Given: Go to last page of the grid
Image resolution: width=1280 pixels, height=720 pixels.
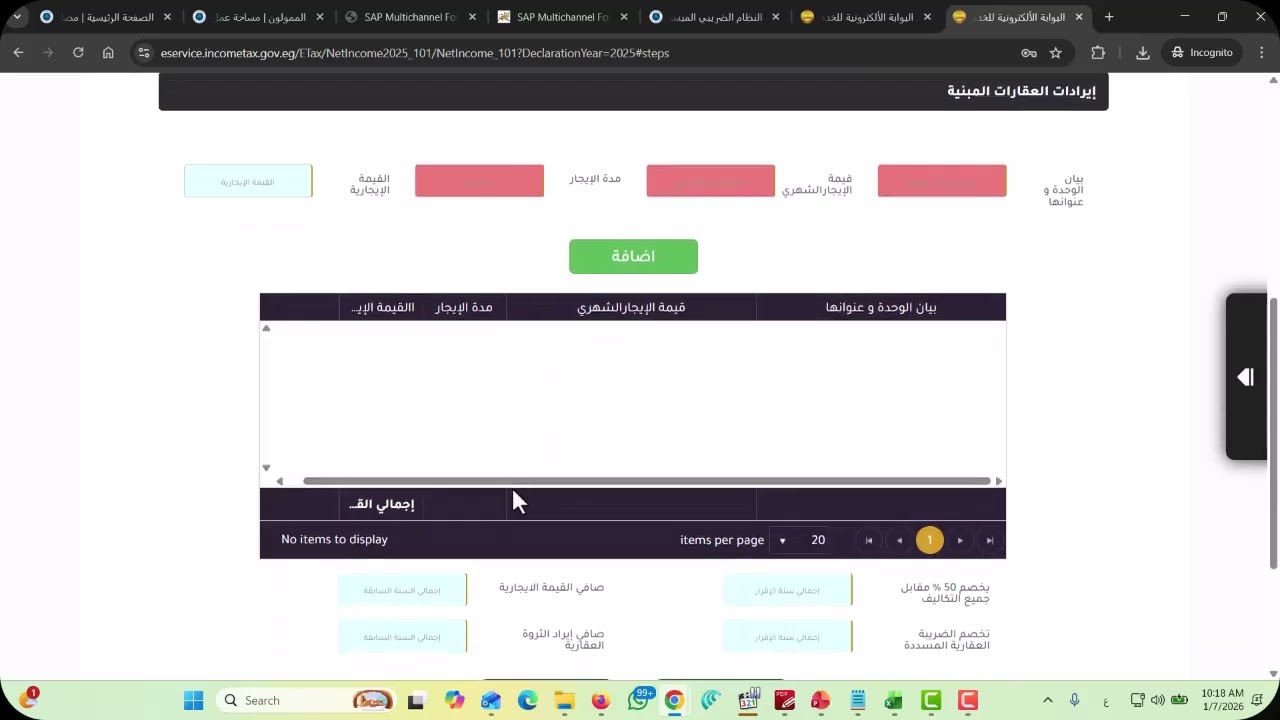Looking at the screenshot, I should [x=990, y=540].
